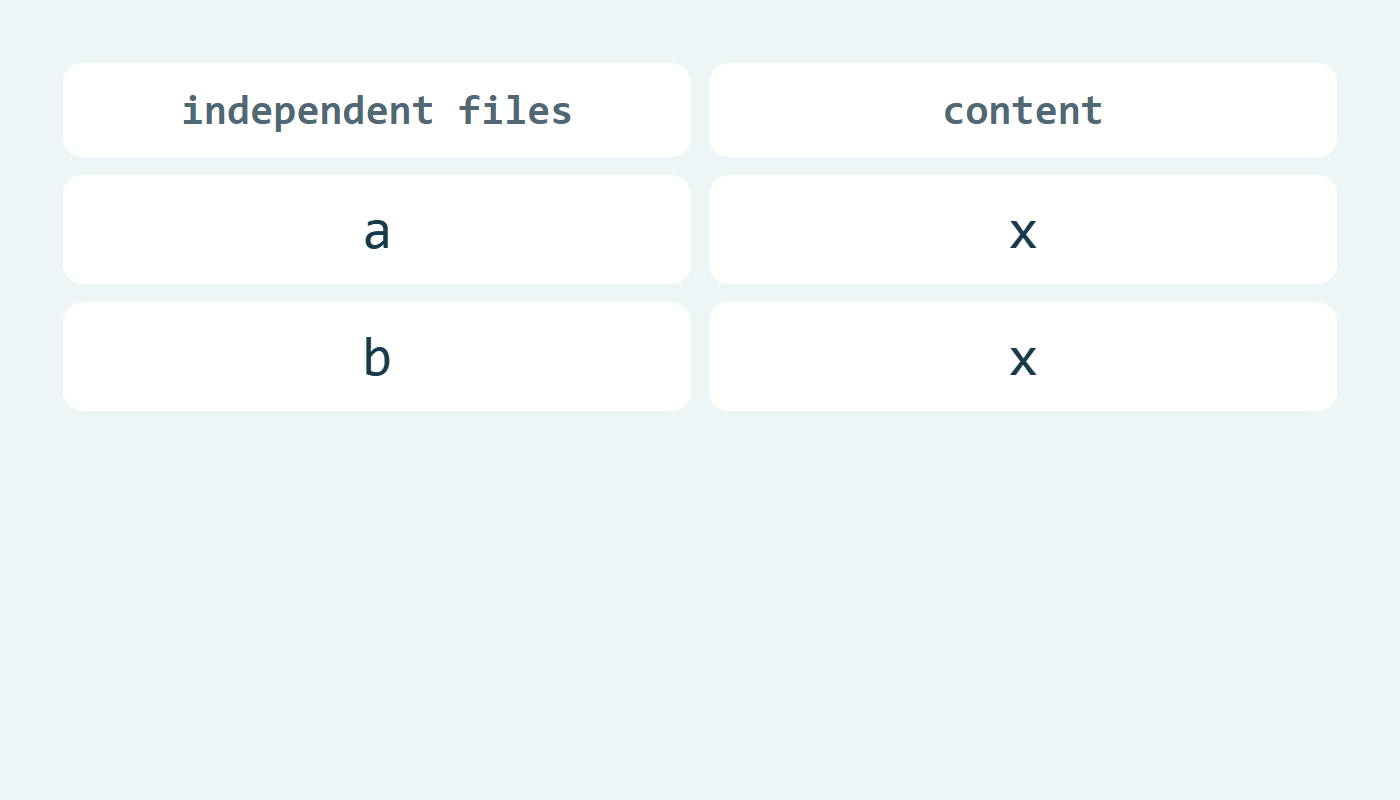Select the "content" header cell
Screen dimensions: 1400x800
(1023, 110)
